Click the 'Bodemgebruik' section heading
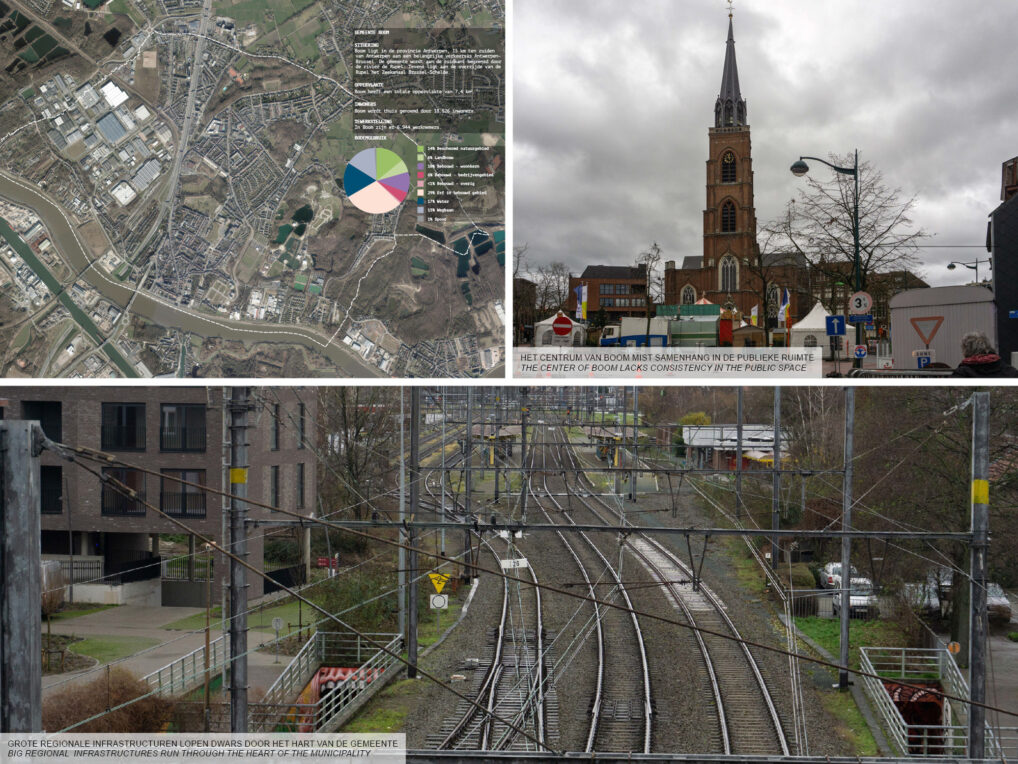This screenshot has height=764, width=1018. click(371, 136)
